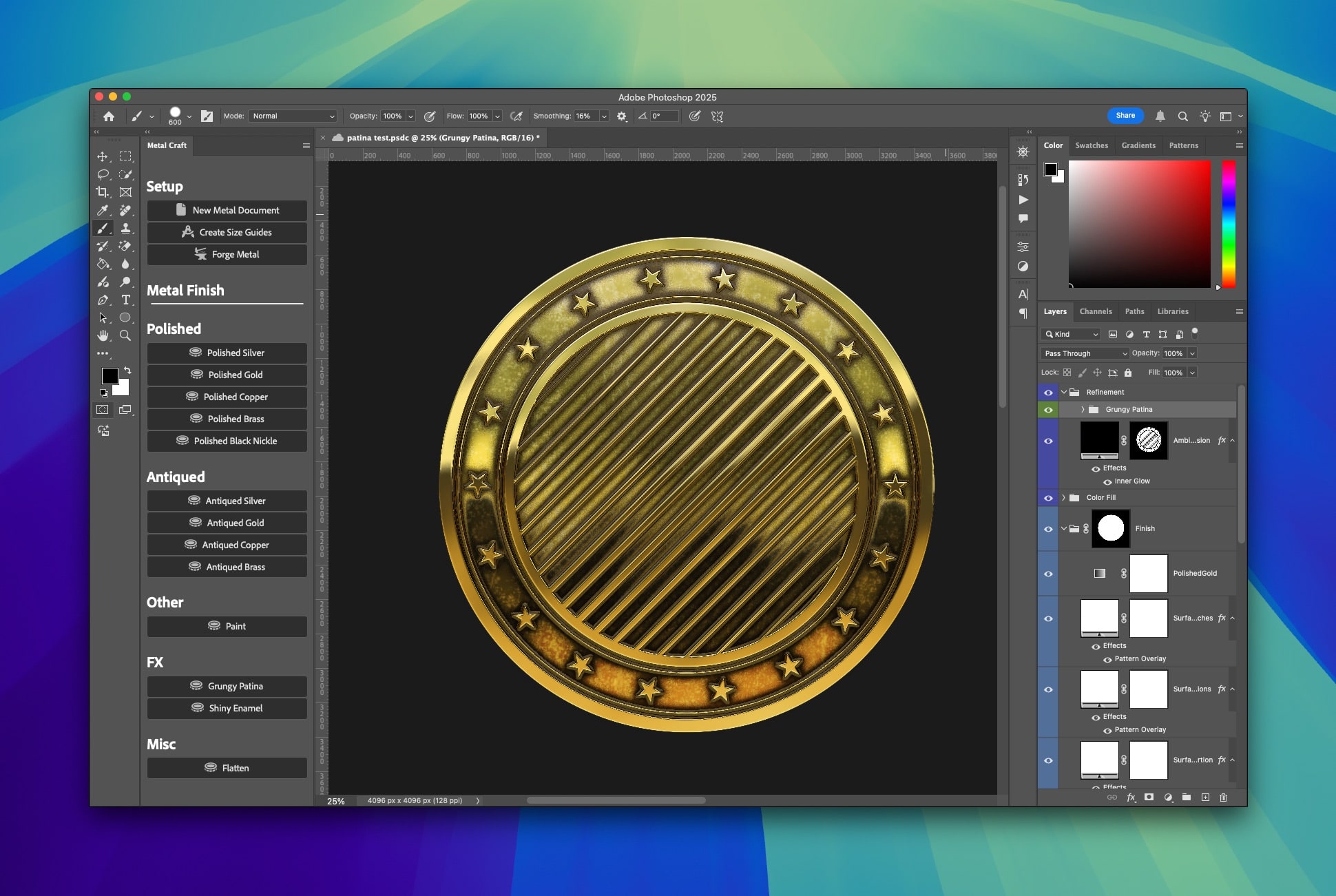Lock all layer properties

point(1128,373)
